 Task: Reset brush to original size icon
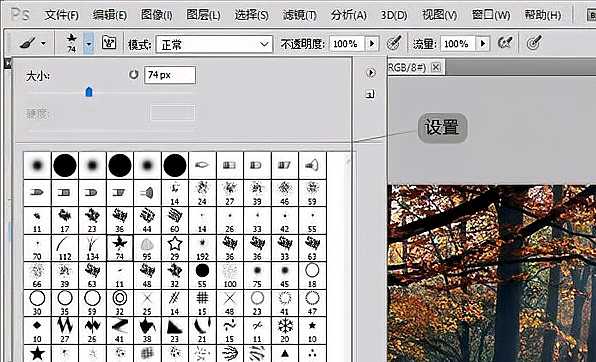(133, 75)
